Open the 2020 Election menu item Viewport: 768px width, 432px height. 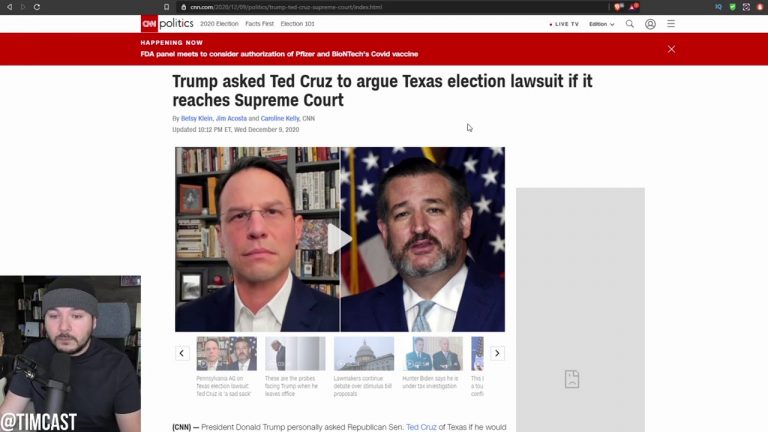(x=219, y=24)
